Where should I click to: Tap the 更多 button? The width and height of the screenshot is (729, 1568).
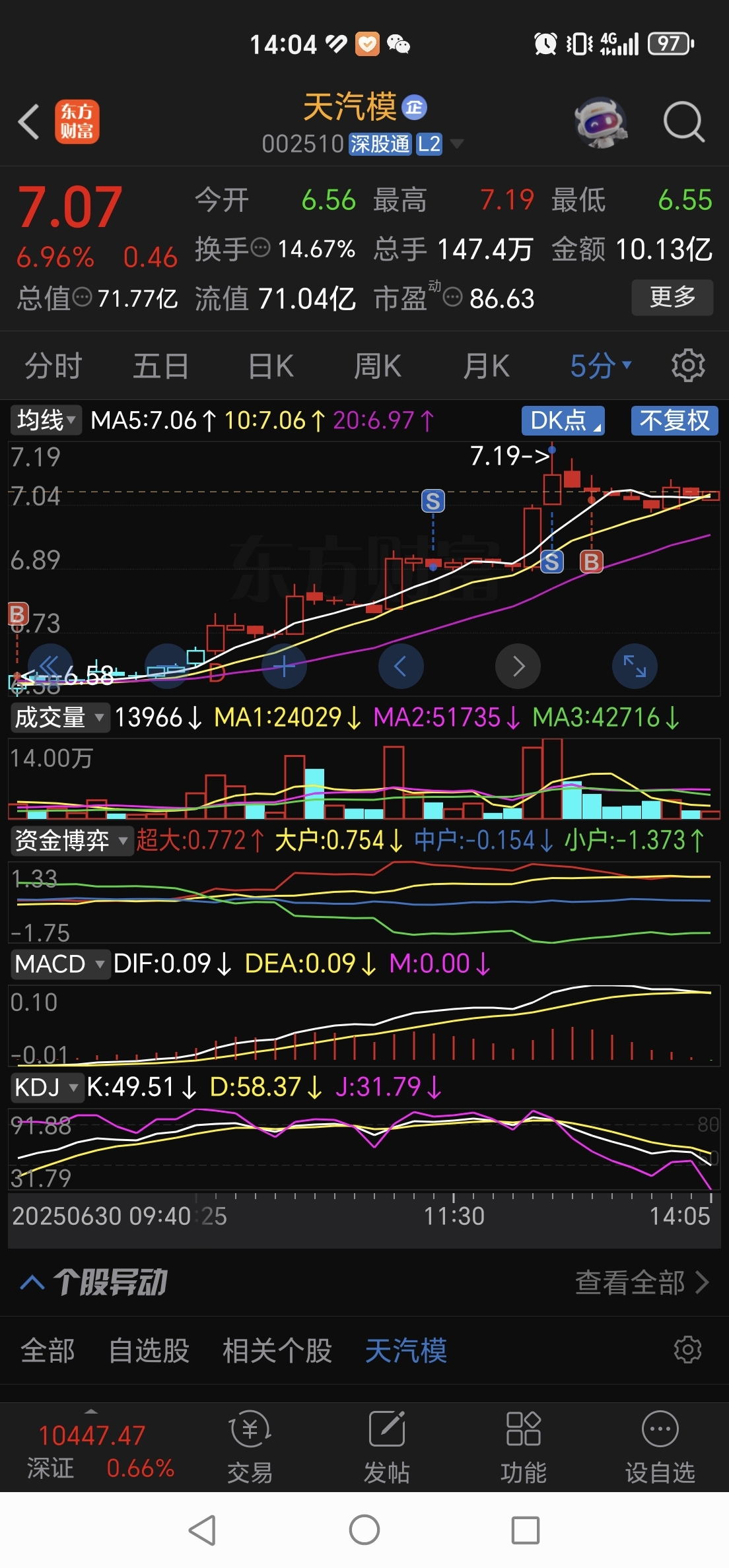point(673,297)
